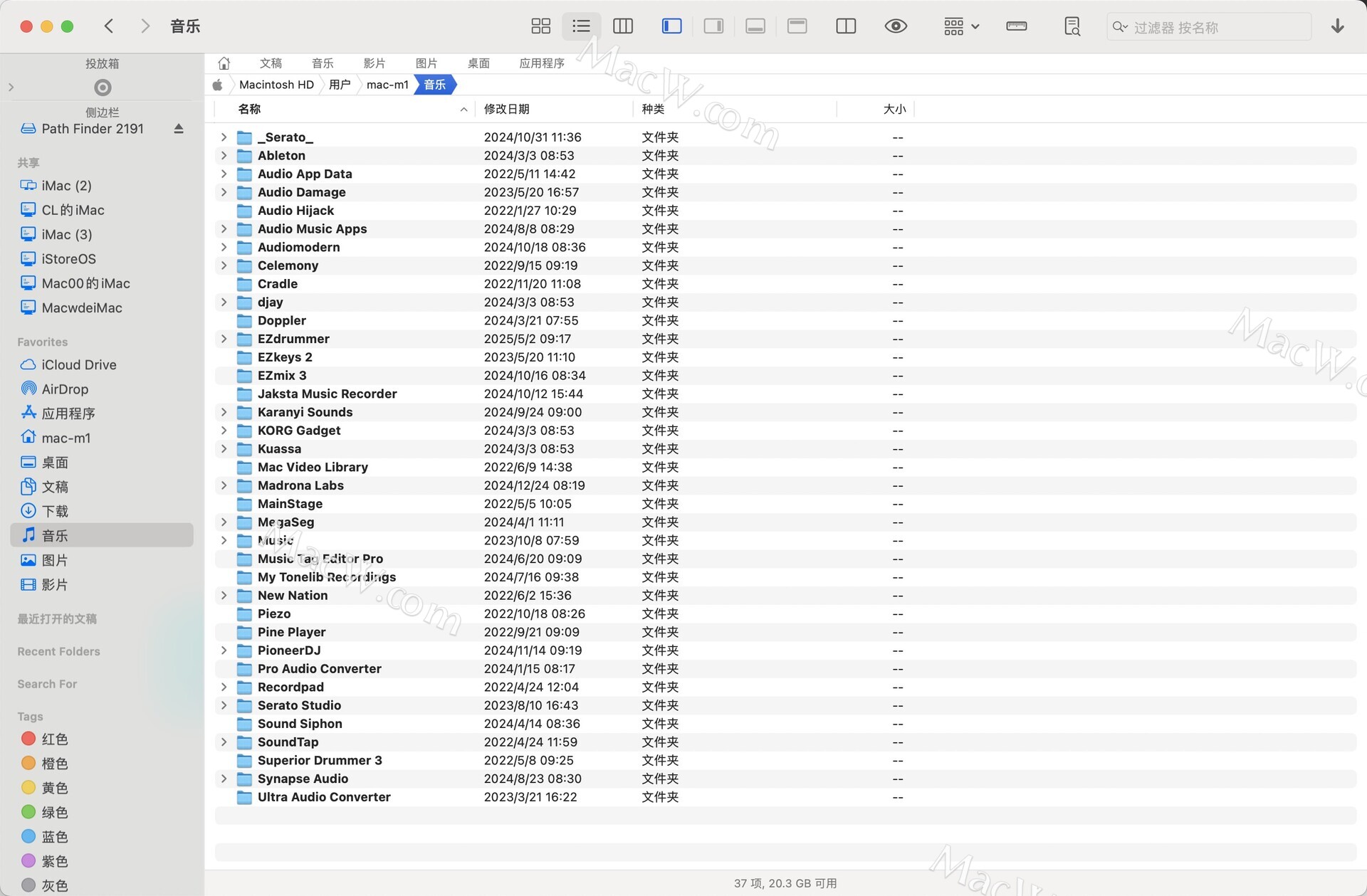Open 图片 in the favorites bar
The height and width of the screenshot is (896, 1367).
426,63
